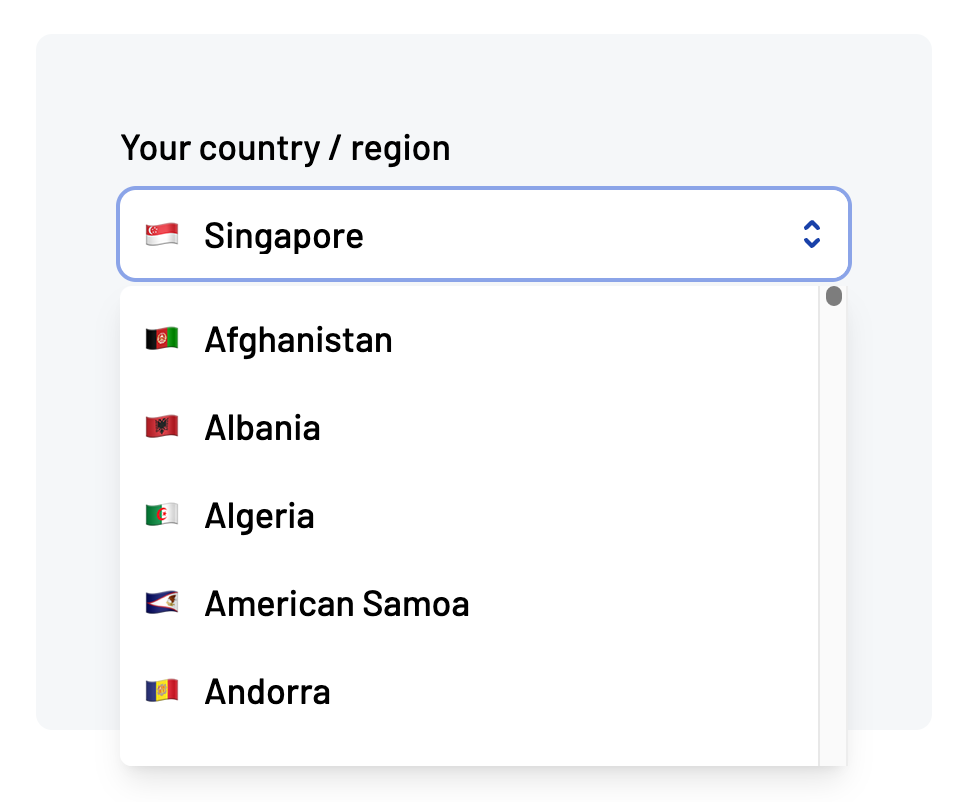Click the 'Your country / region' label
The width and height of the screenshot is (976, 802).
tap(285, 148)
